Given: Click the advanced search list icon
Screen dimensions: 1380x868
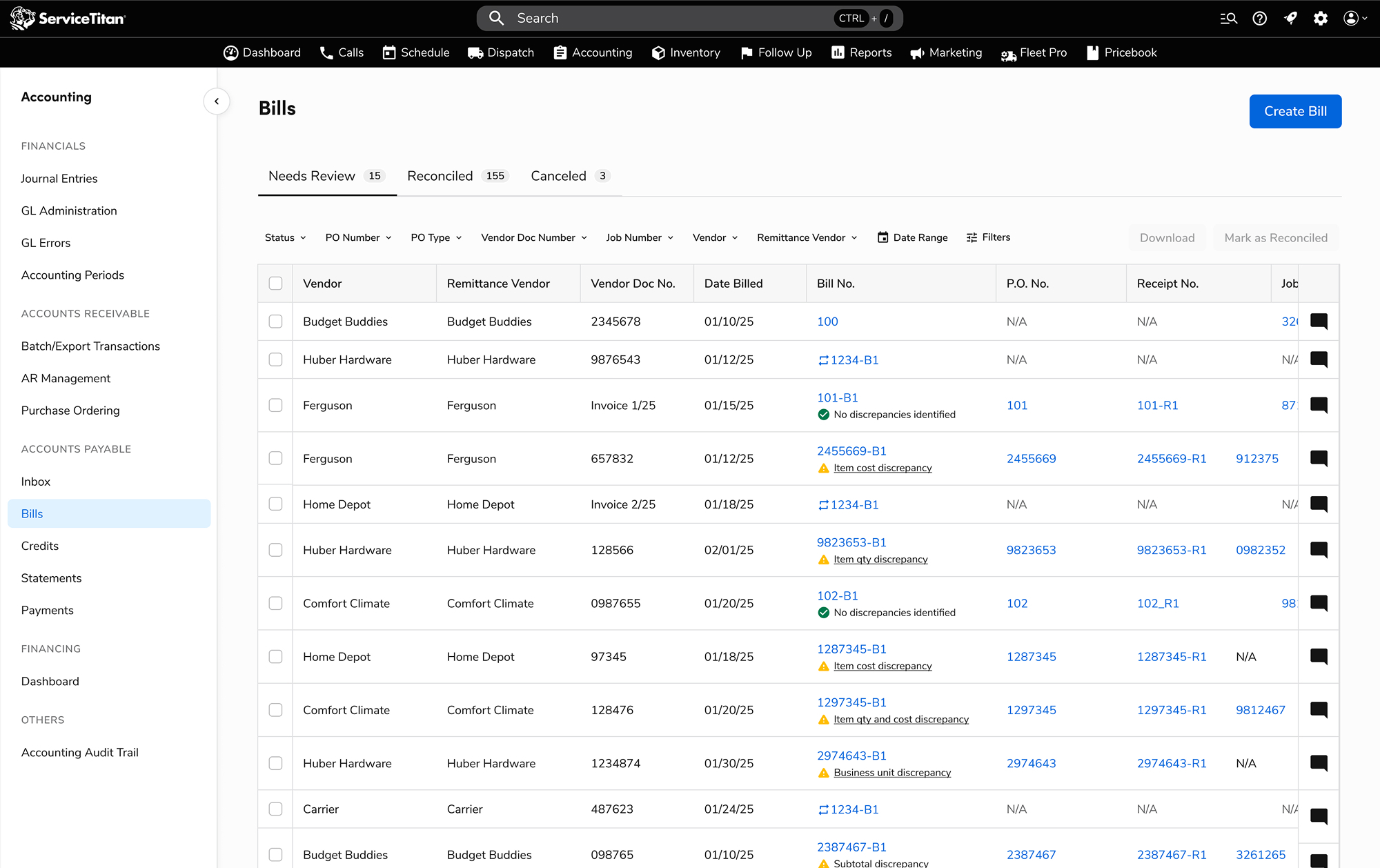Looking at the screenshot, I should pyautogui.click(x=1228, y=19).
